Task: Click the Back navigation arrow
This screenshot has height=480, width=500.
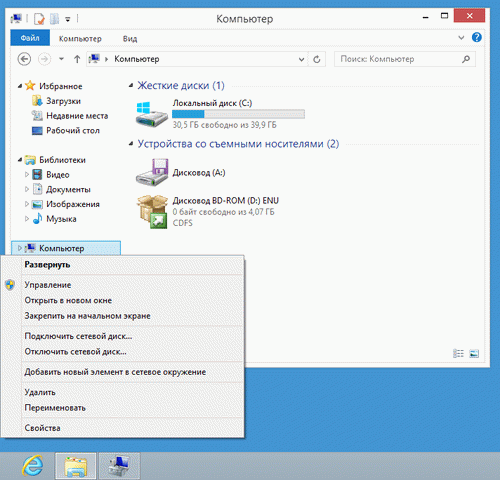Action: click(24, 59)
